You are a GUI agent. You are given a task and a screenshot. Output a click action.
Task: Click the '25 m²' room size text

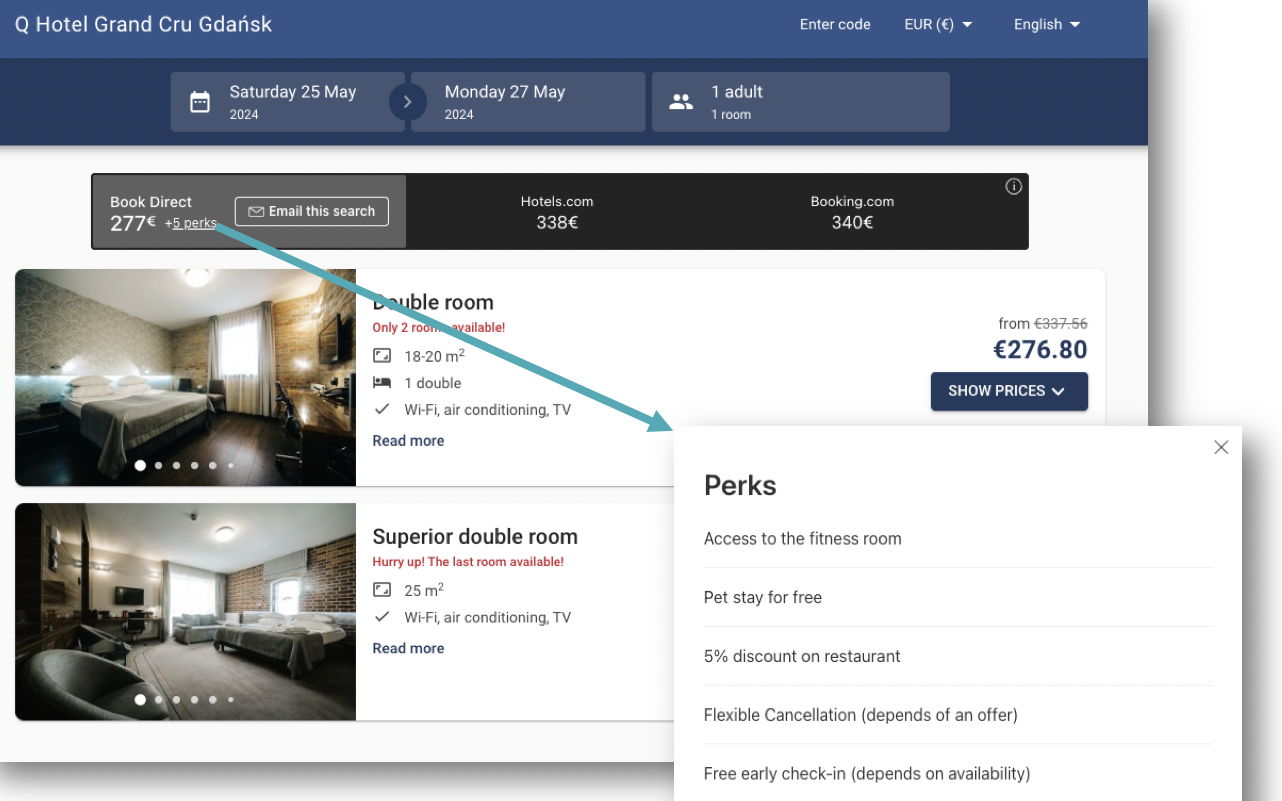[x=424, y=589]
